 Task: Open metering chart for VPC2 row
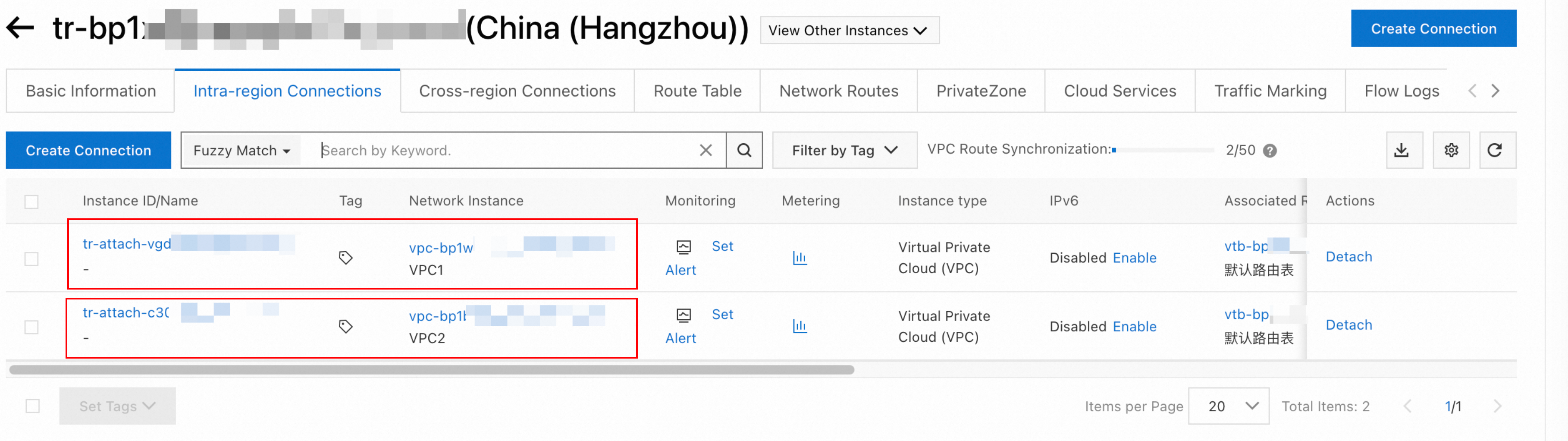point(799,327)
